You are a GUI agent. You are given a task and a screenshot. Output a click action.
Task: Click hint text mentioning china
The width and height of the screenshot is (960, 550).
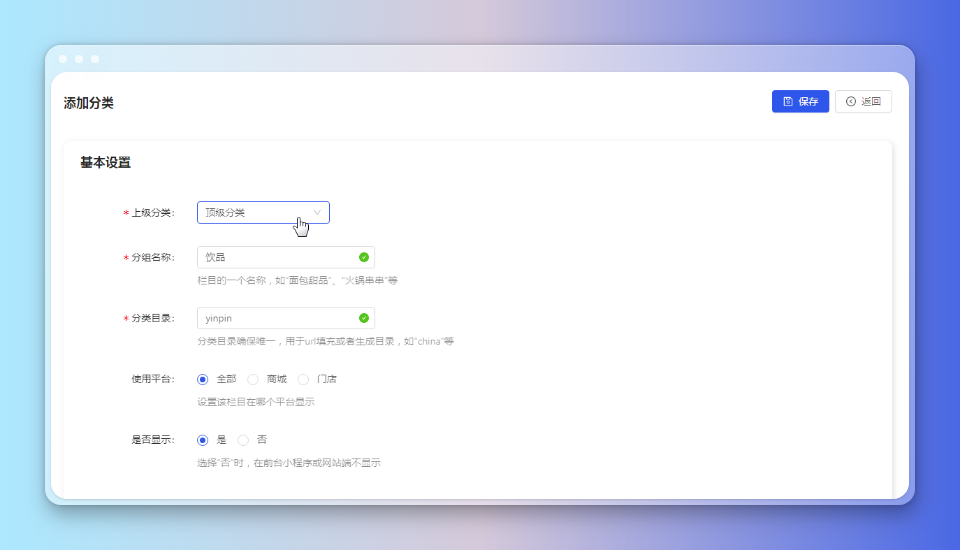[326, 341]
